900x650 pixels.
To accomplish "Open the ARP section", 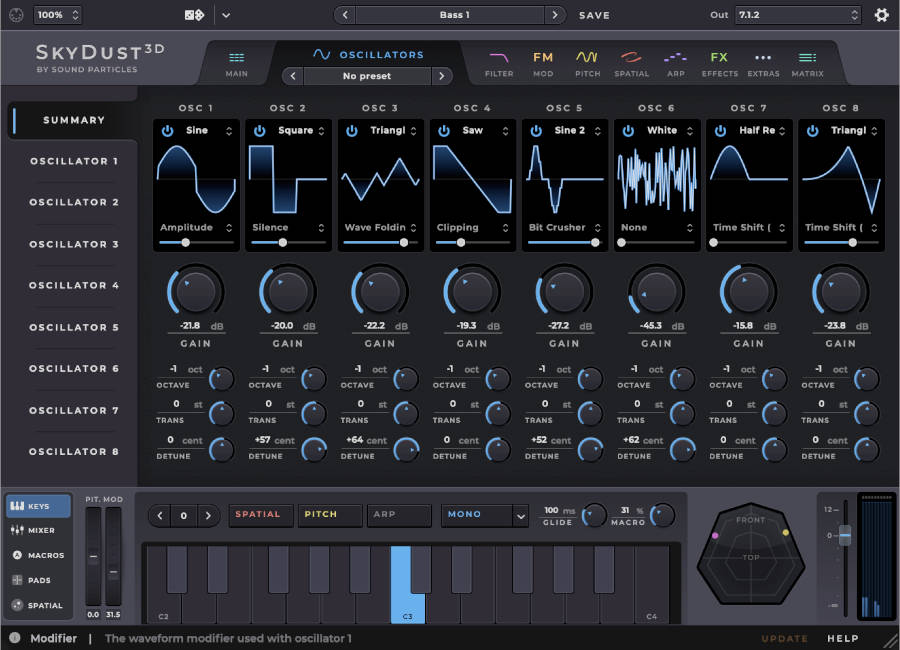I will pos(675,62).
